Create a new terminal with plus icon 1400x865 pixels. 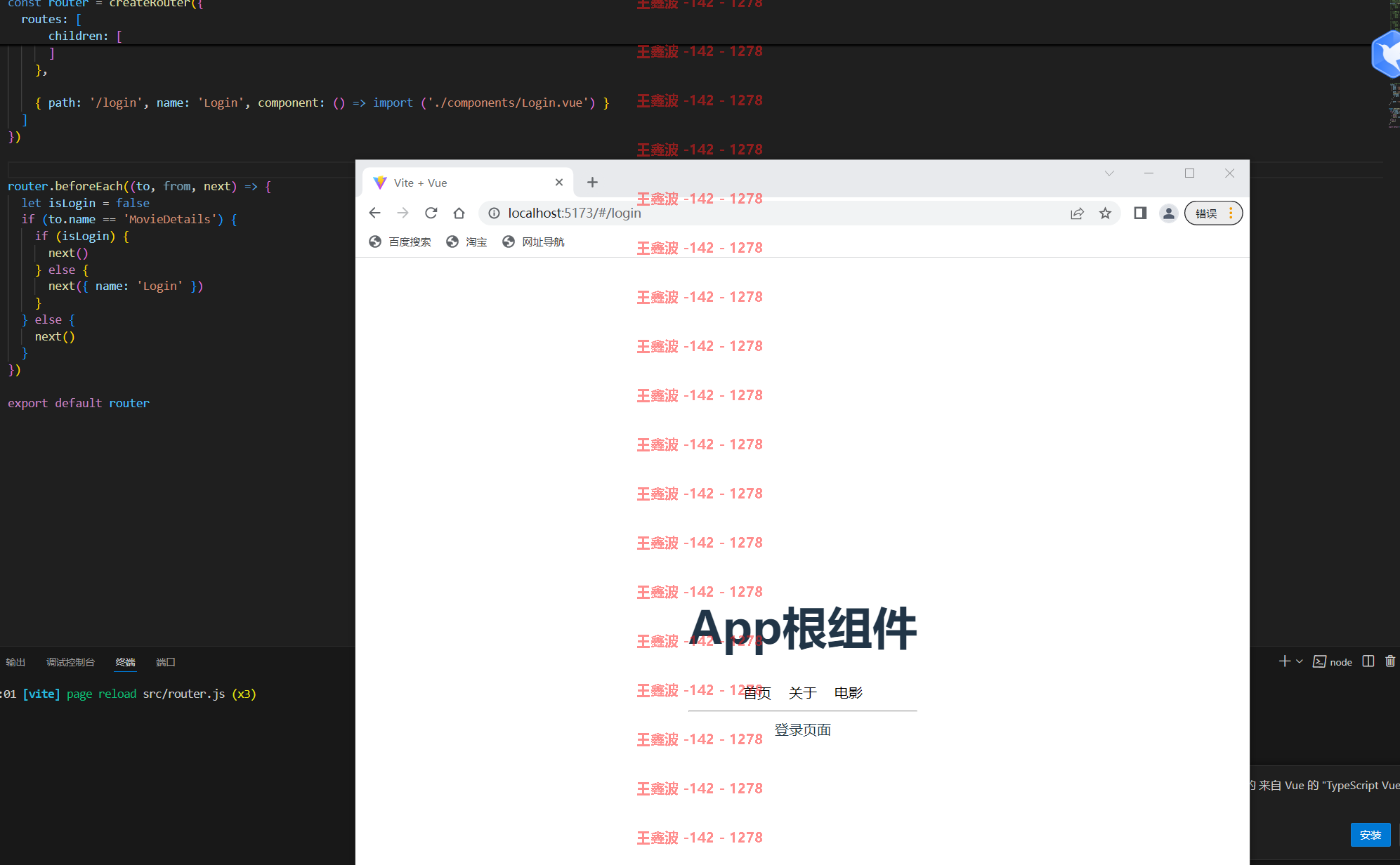(x=1284, y=661)
